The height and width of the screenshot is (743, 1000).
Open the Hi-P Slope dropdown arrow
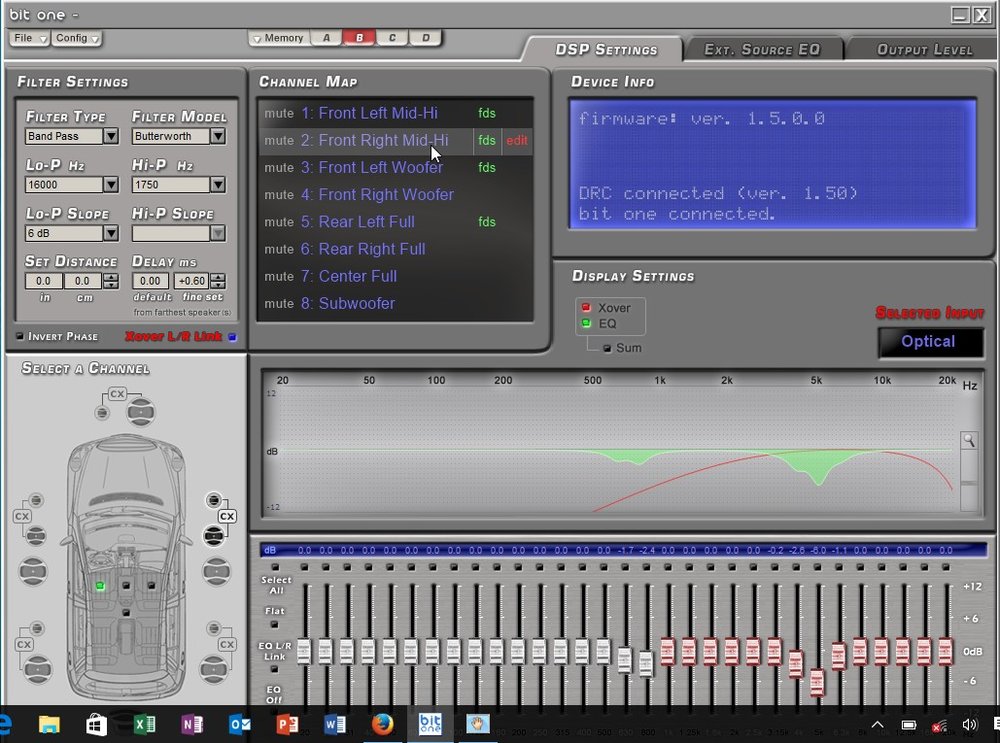[x=217, y=233]
